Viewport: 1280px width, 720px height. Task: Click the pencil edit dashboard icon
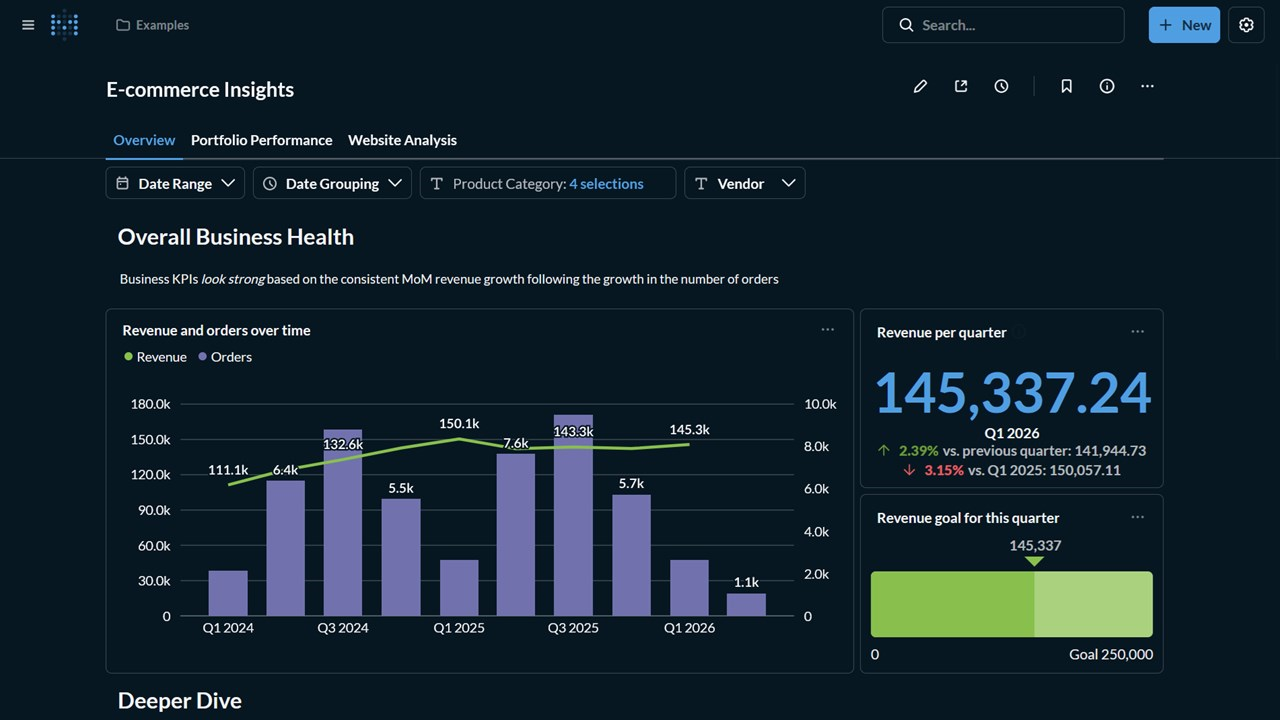[x=920, y=87]
